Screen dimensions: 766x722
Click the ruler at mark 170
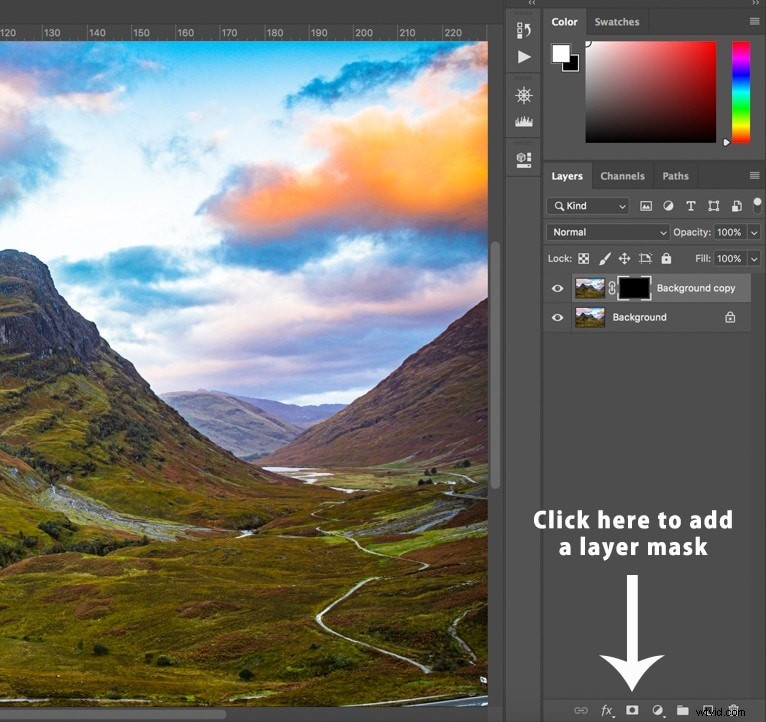(x=229, y=33)
